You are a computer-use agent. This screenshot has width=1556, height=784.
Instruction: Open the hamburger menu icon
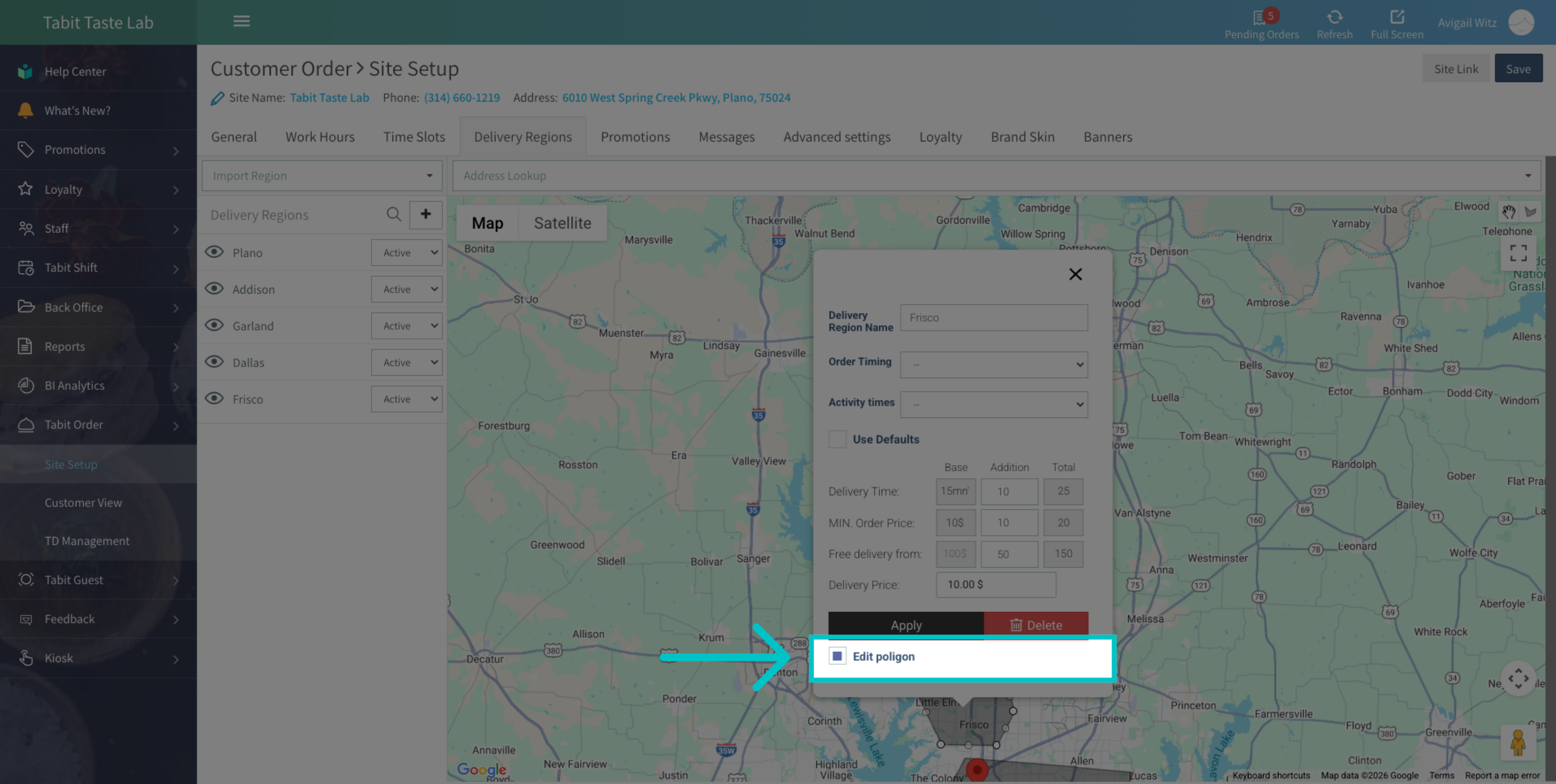242,21
